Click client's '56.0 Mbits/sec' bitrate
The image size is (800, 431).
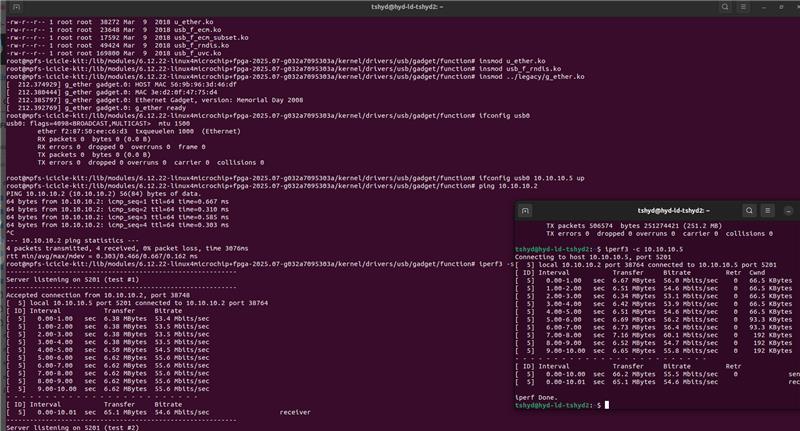coord(690,281)
